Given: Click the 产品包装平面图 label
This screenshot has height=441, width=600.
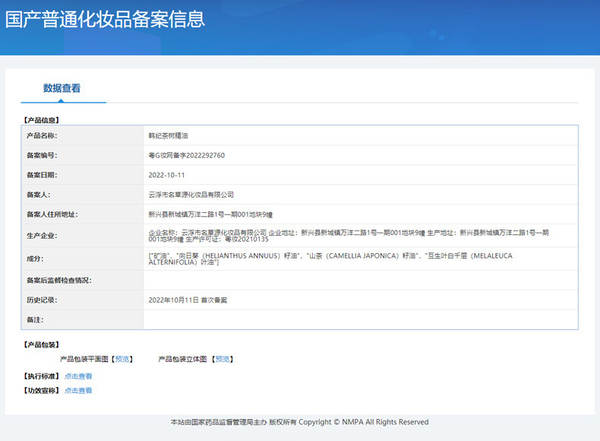Looking at the screenshot, I should coord(84,359).
